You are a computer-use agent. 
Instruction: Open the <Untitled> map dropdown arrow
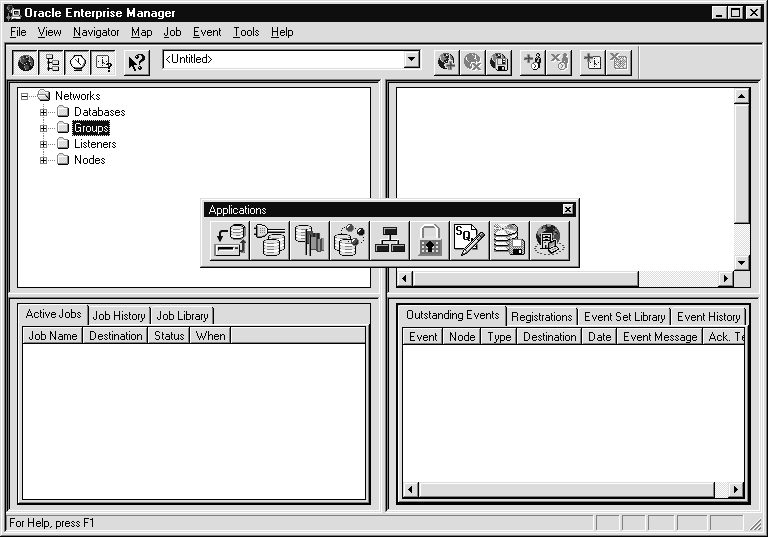click(412, 60)
